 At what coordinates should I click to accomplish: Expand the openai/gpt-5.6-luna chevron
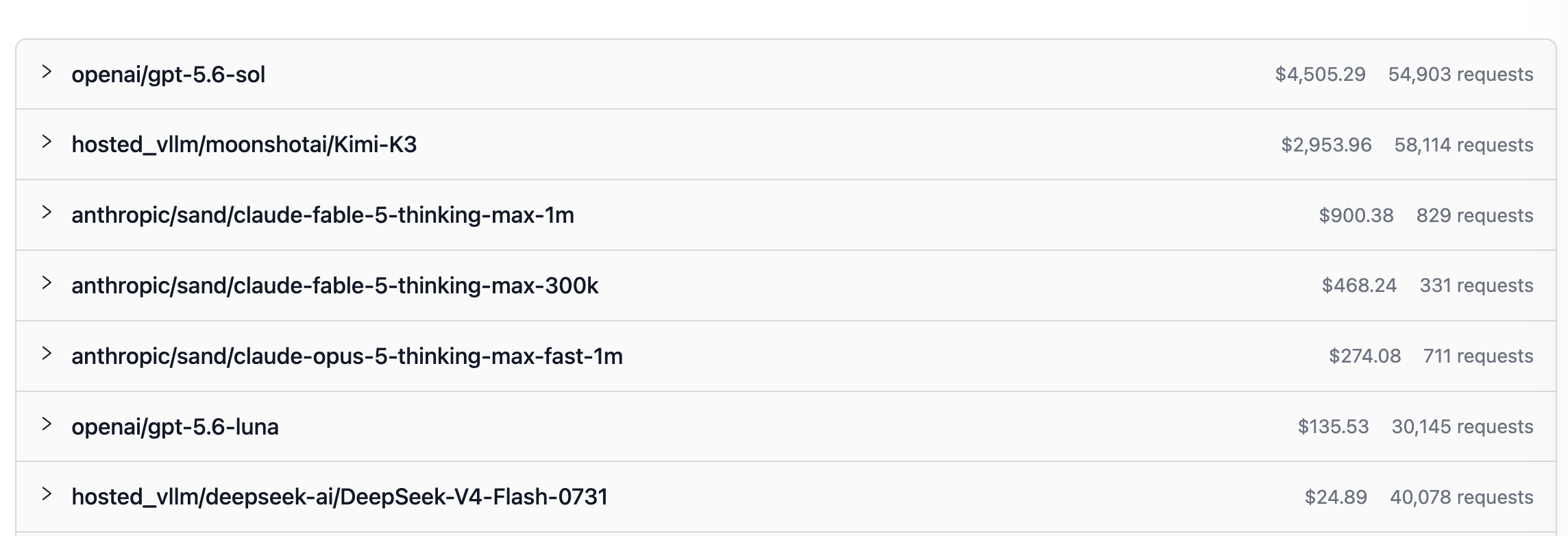coord(47,424)
